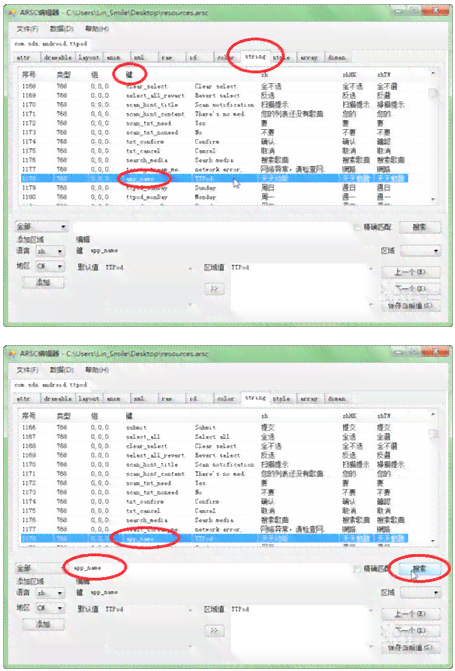Select row 1180 ttpod_monday
Image resolution: width=455 pixels, height=671 pixels.
click(x=213, y=197)
